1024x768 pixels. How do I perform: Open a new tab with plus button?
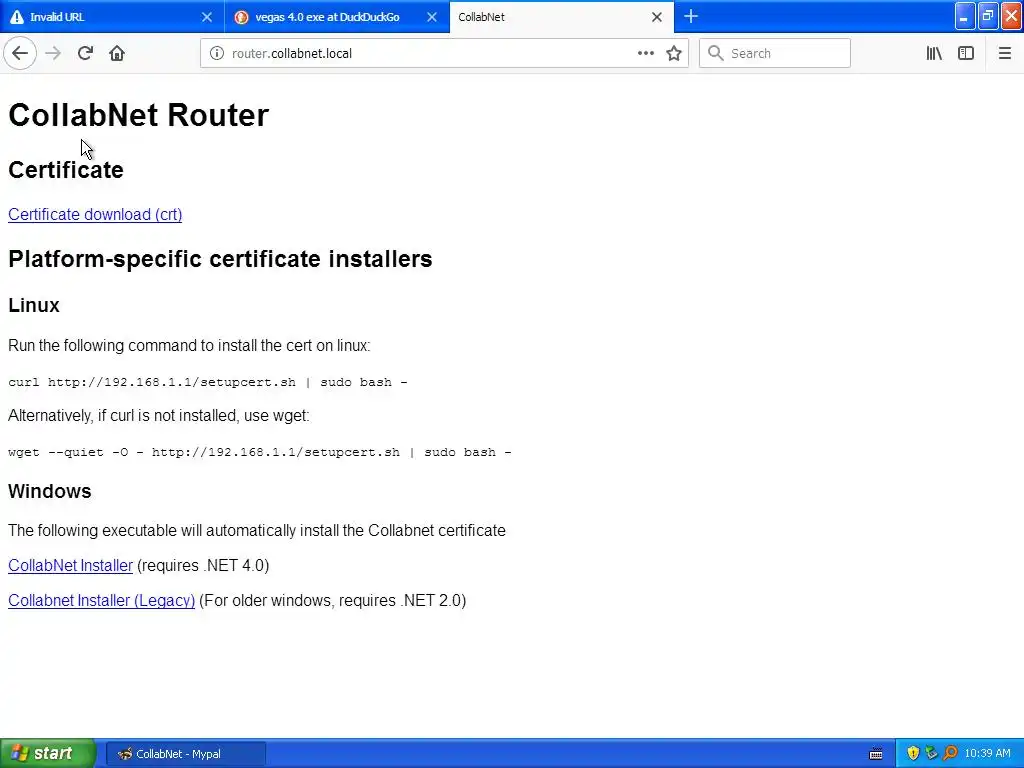click(x=691, y=17)
